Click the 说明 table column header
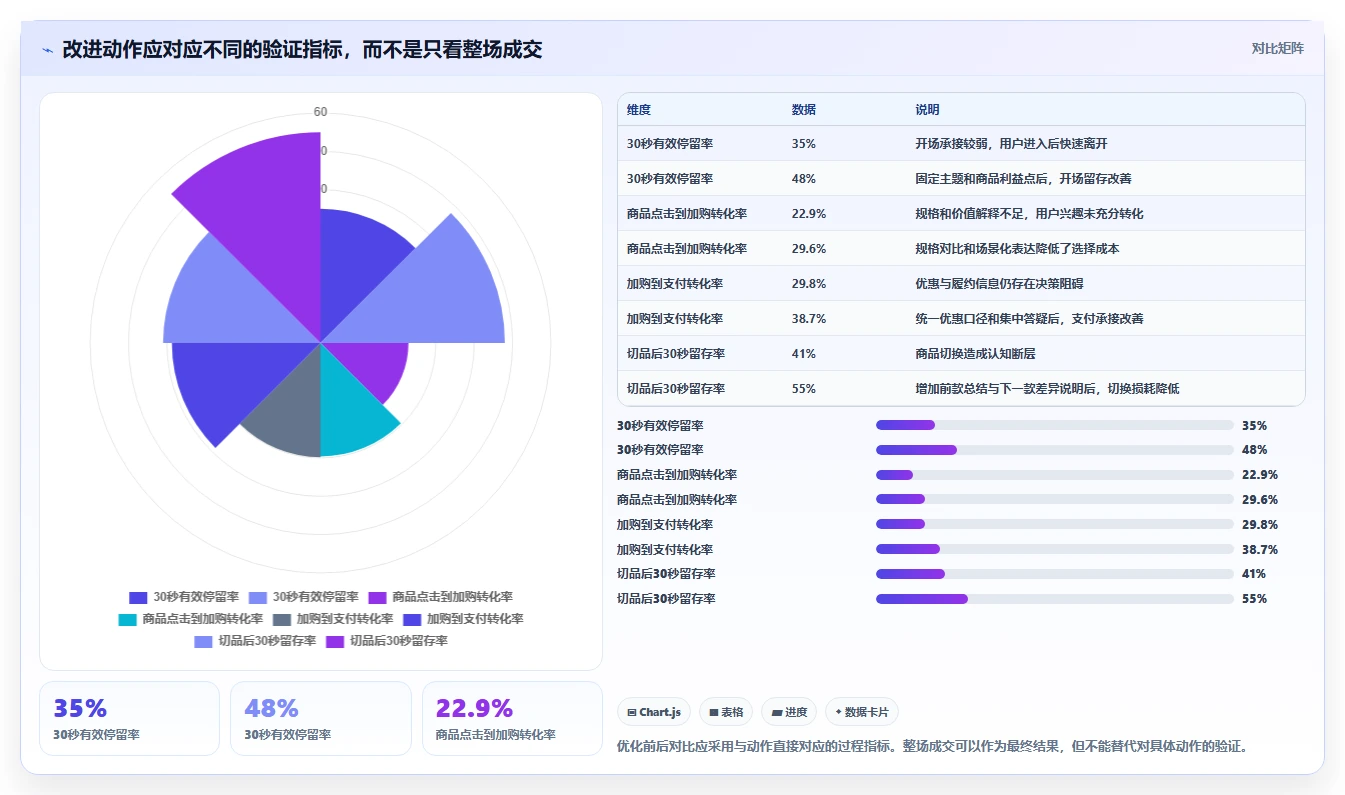Image resolution: width=1345 pixels, height=795 pixels. (x=927, y=110)
